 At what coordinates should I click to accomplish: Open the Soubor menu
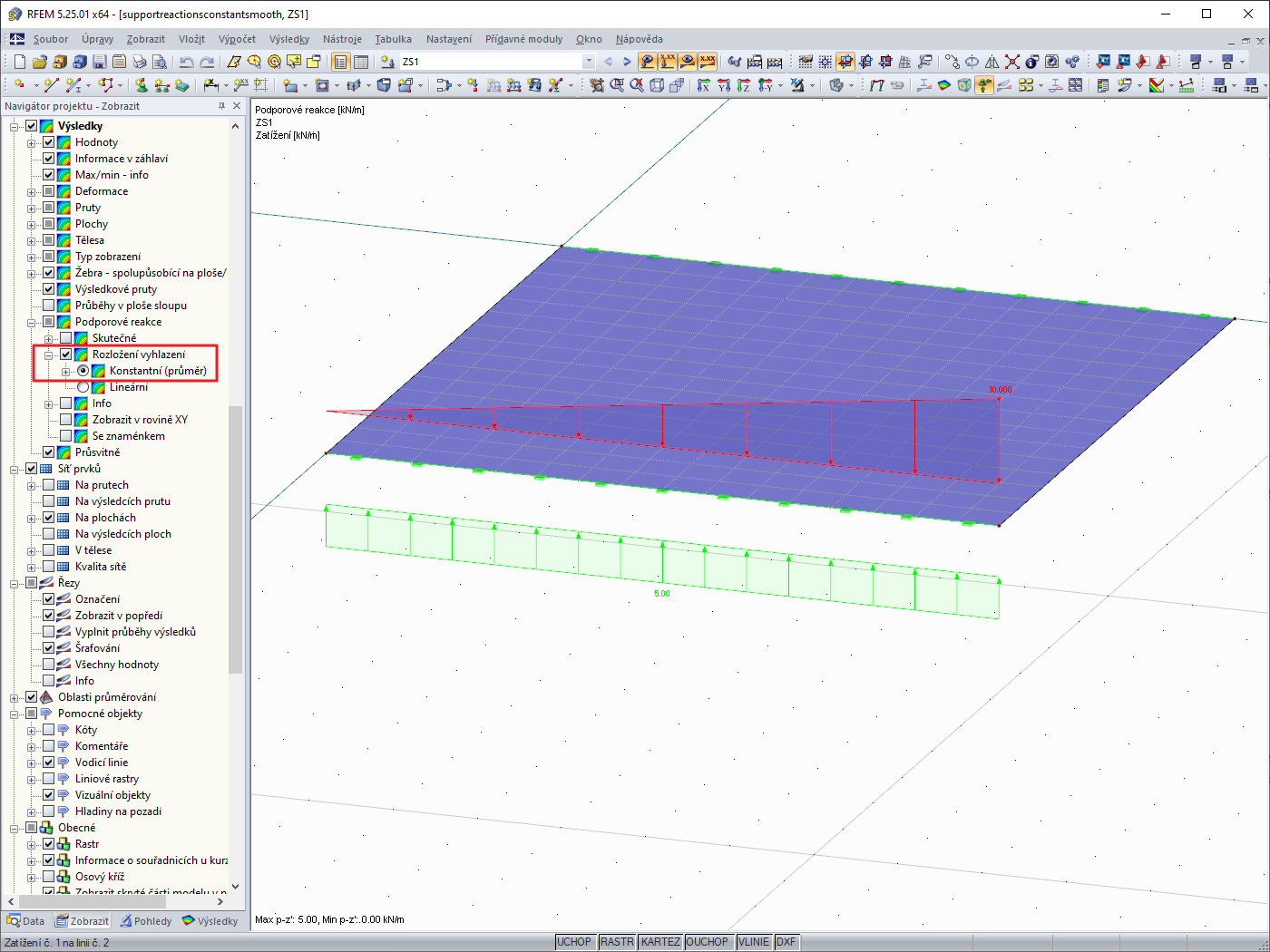tap(51, 39)
